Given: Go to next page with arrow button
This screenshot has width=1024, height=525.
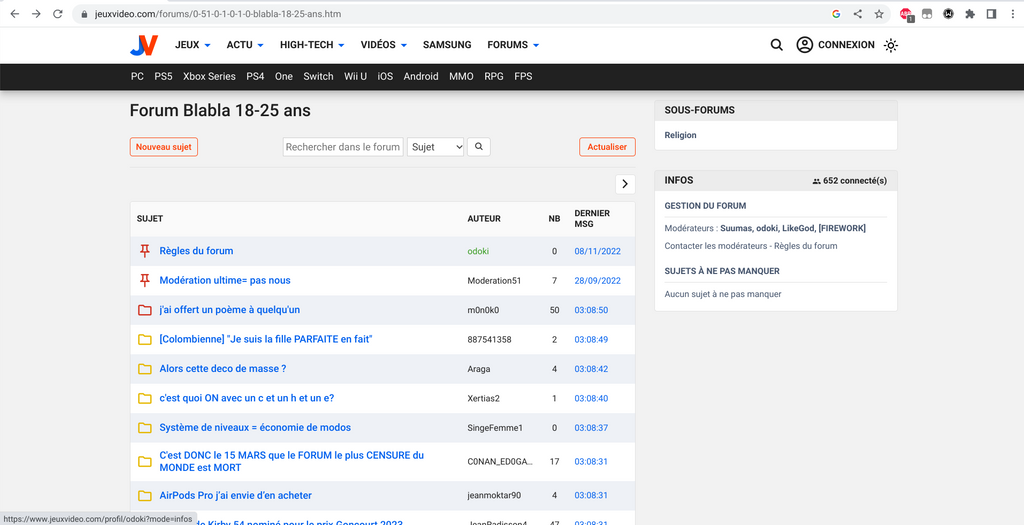Looking at the screenshot, I should 625,184.
